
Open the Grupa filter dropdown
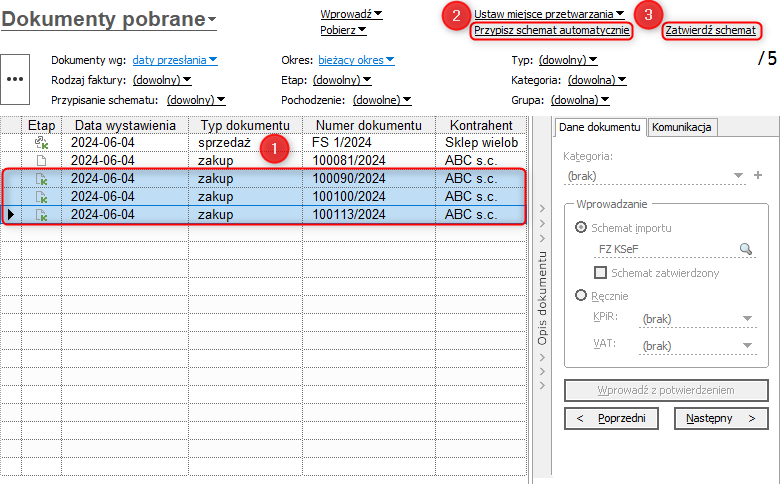pyautogui.click(x=580, y=100)
